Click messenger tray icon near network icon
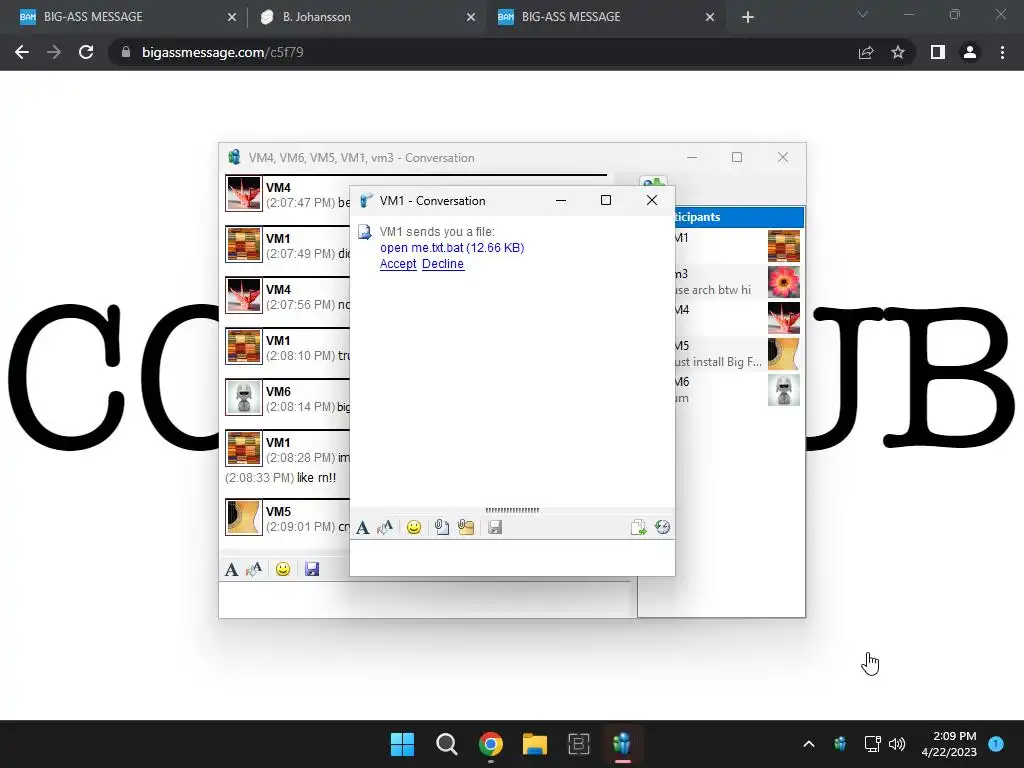The height and width of the screenshot is (768, 1024). (x=840, y=744)
